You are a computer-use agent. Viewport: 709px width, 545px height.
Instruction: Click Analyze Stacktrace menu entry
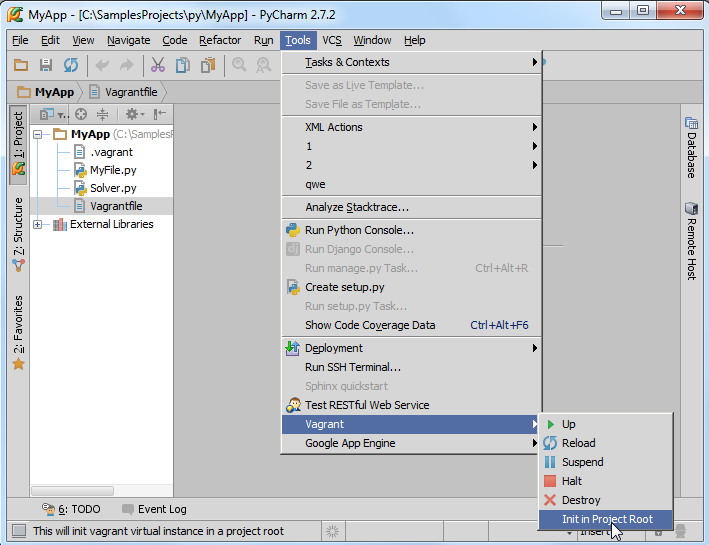coord(411,207)
